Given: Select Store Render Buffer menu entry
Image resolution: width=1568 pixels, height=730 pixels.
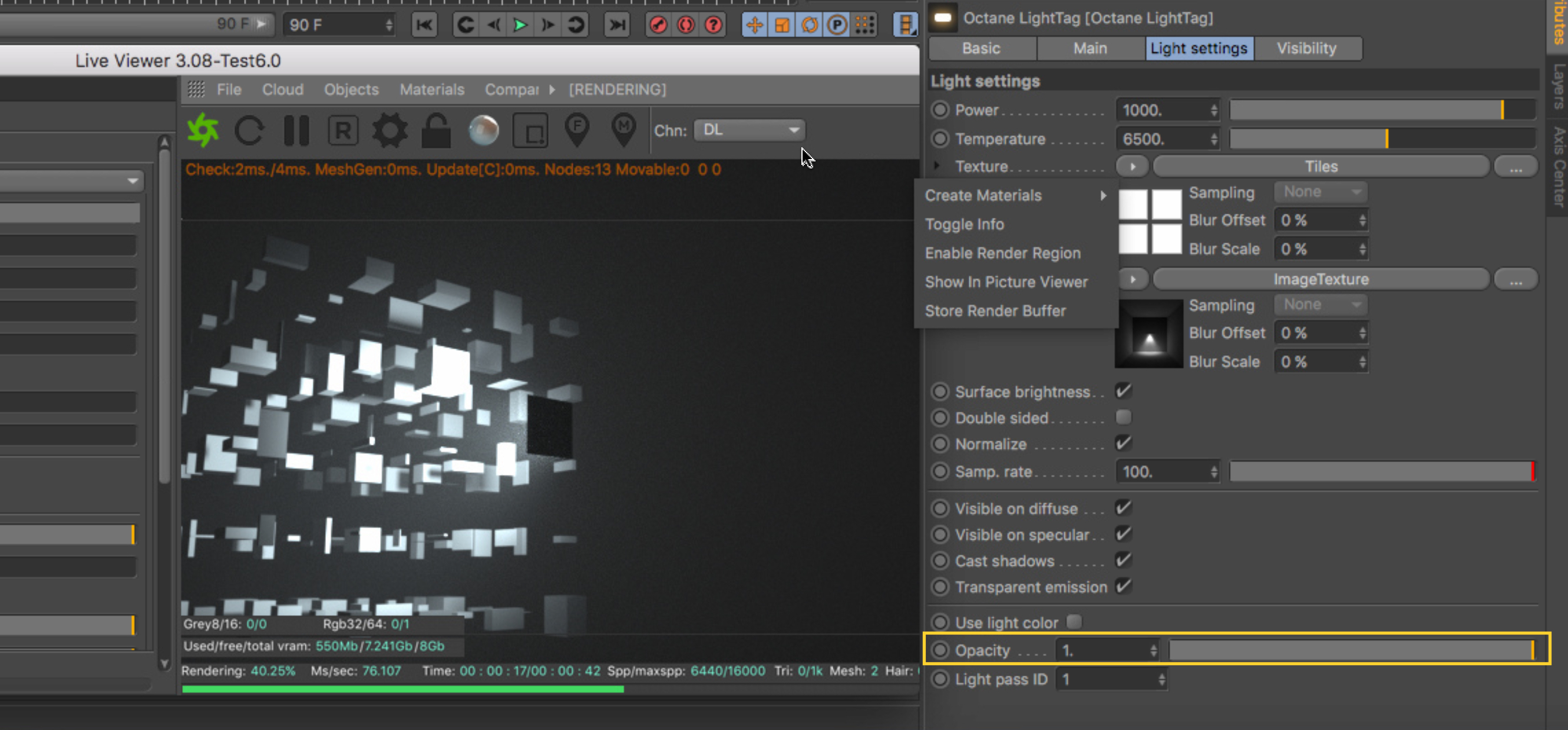Looking at the screenshot, I should pos(995,311).
